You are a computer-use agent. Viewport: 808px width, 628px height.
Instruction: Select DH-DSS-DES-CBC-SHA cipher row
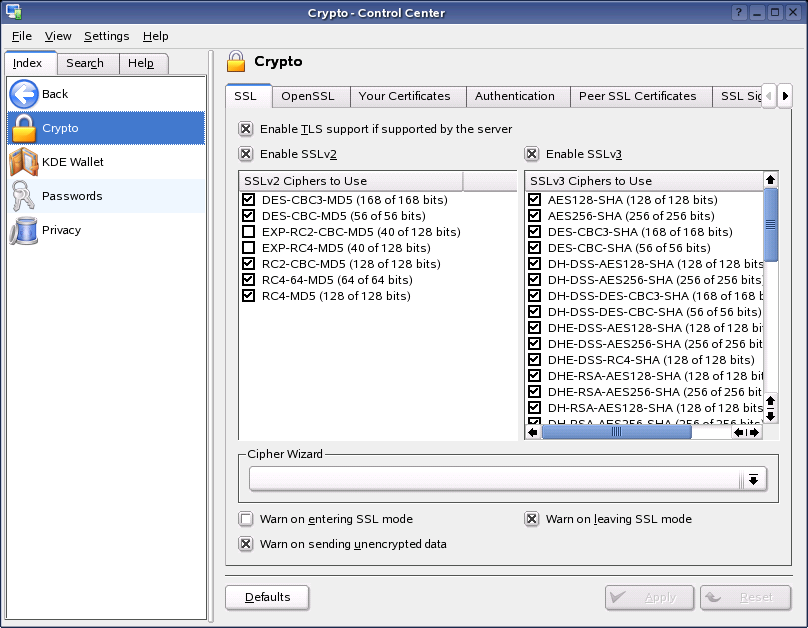[x=644, y=312]
